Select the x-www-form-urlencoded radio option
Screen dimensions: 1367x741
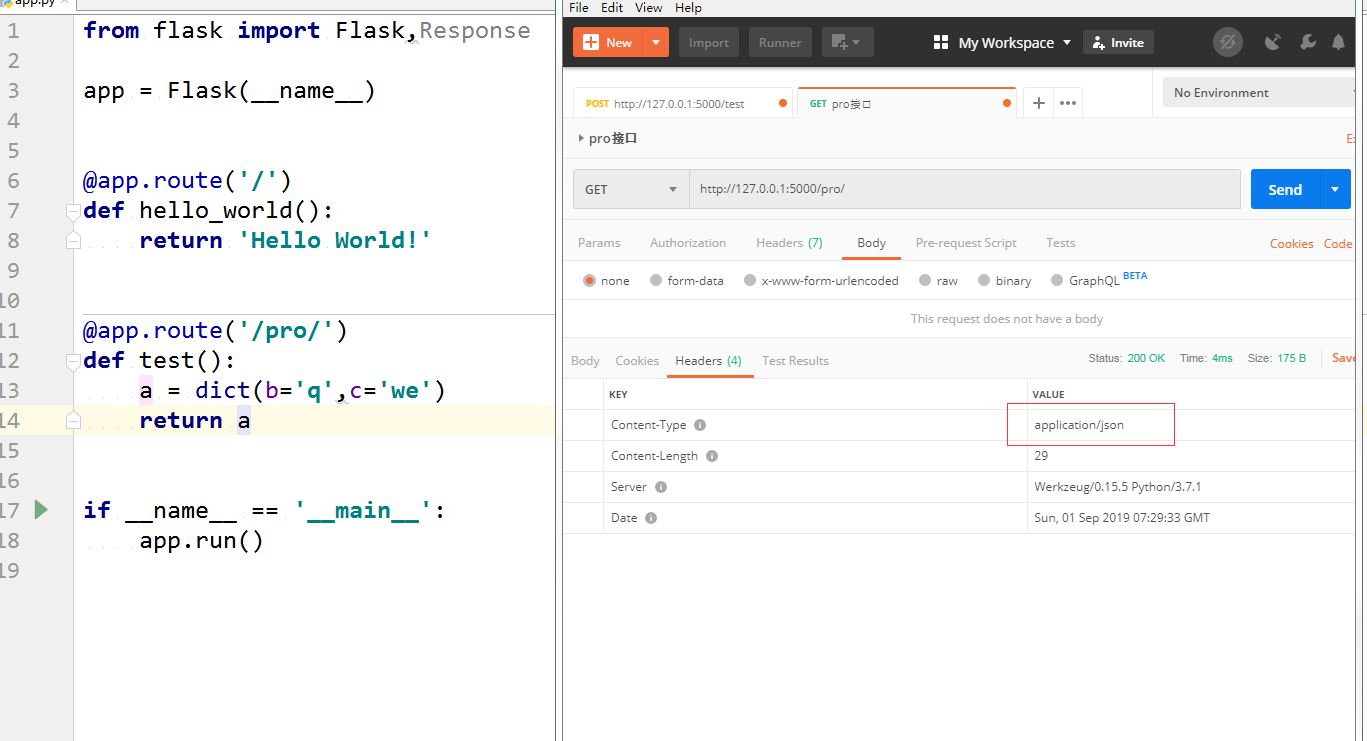coord(750,281)
